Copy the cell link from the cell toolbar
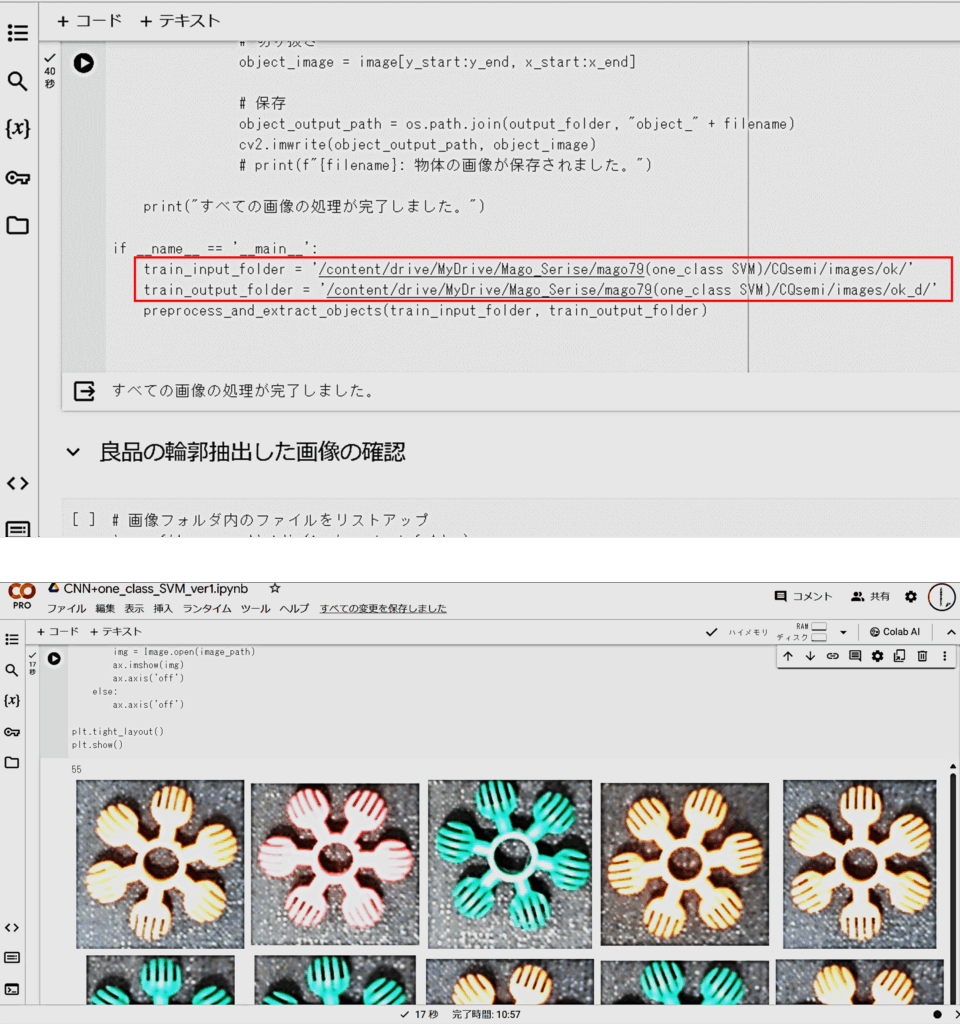This screenshot has width=960, height=1024. pos(832,656)
